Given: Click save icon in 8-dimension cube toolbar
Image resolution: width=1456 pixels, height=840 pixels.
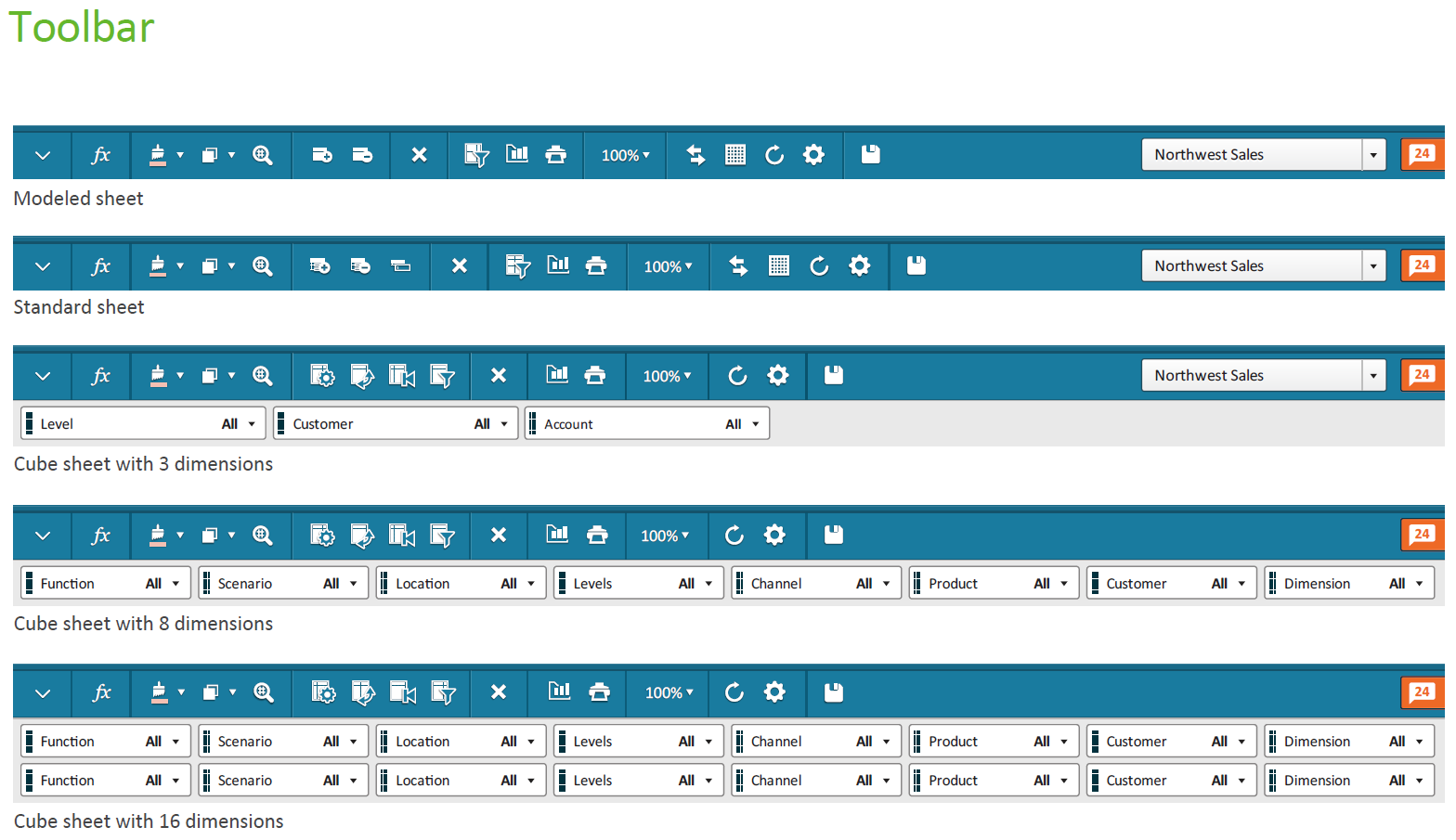Looking at the screenshot, I should (834, 535).
